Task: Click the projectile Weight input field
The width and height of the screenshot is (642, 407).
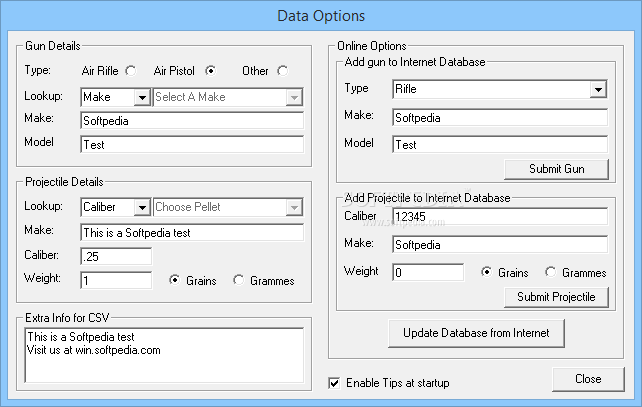Action: [x=116, y=280]
